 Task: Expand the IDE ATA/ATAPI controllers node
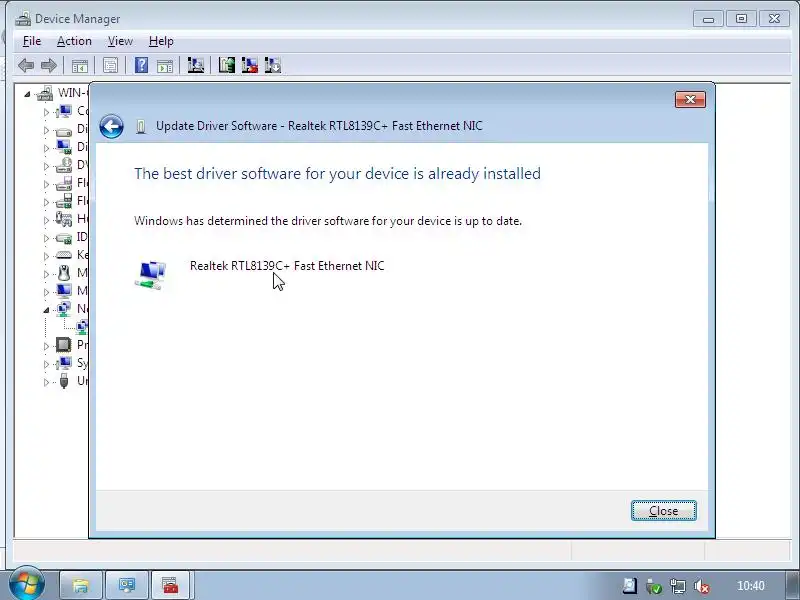(x=46, y=238)
